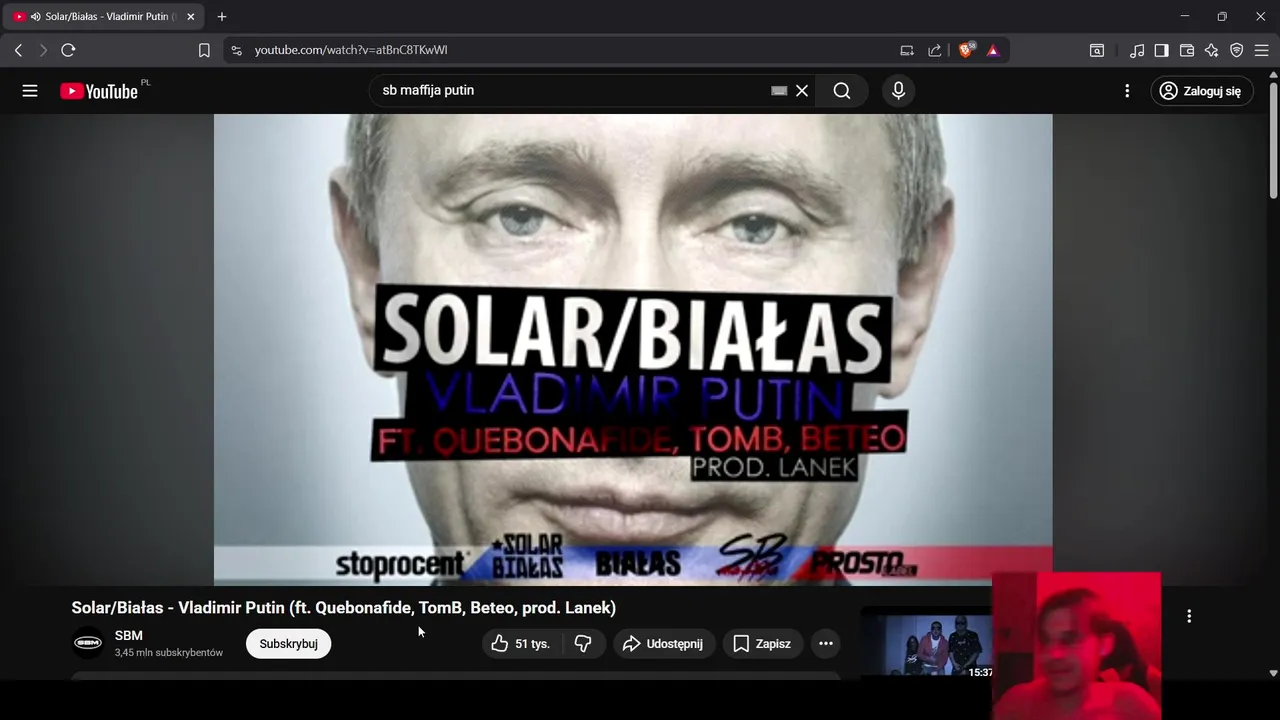Open a new tab with plus button

(222, 17)
